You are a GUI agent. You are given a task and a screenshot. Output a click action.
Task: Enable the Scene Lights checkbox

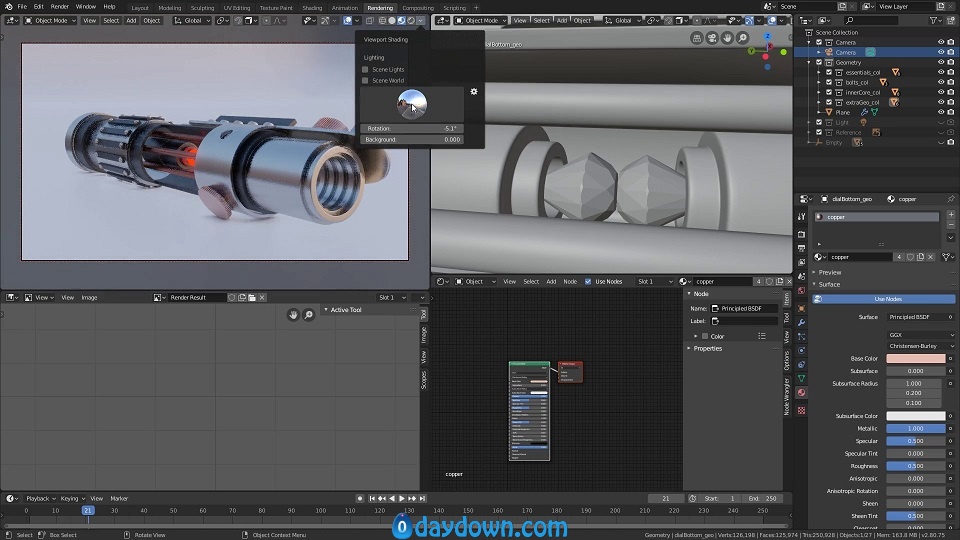pyautogui.click(x=366, y=69)
